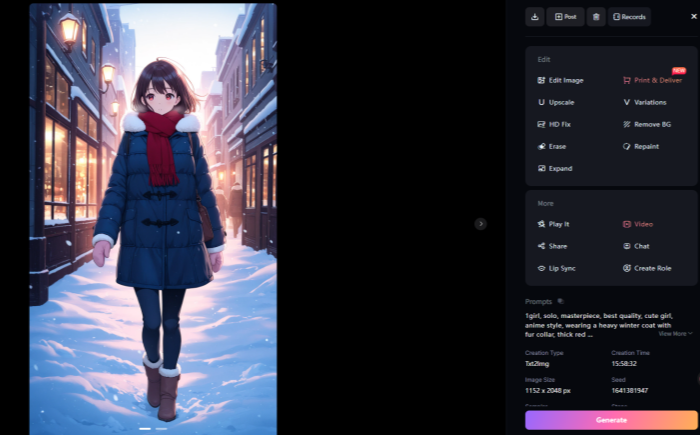This screenshot has width=700, height=435.
Task: Click the Post button
Action: click(x=565, y=17)
